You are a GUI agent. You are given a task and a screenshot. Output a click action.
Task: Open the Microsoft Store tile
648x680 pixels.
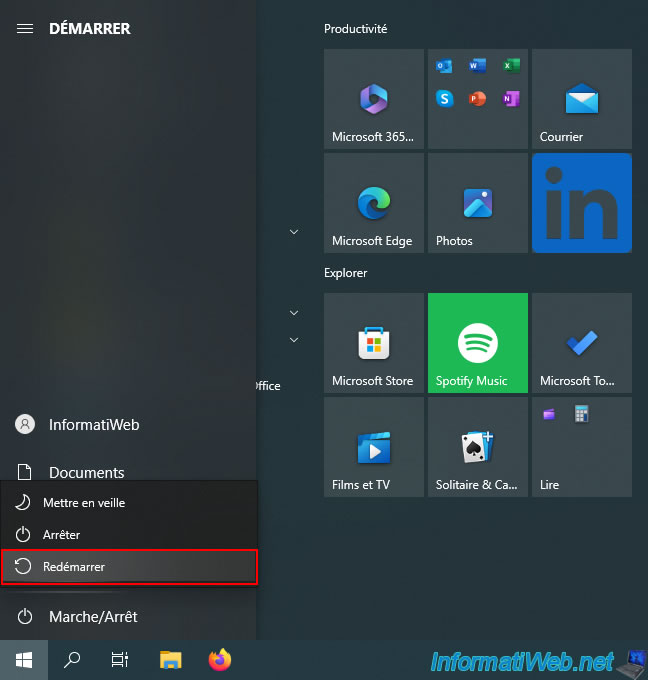[373, 343]
